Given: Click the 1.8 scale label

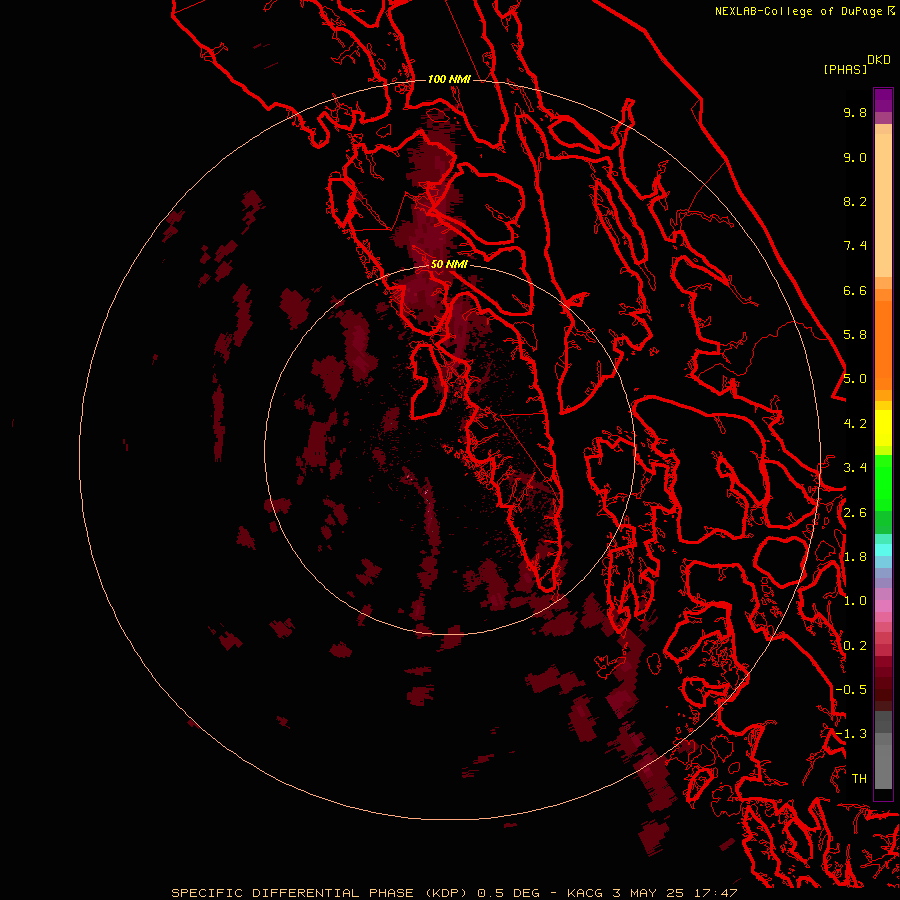Looking at the screenshot, I should 855,557.
